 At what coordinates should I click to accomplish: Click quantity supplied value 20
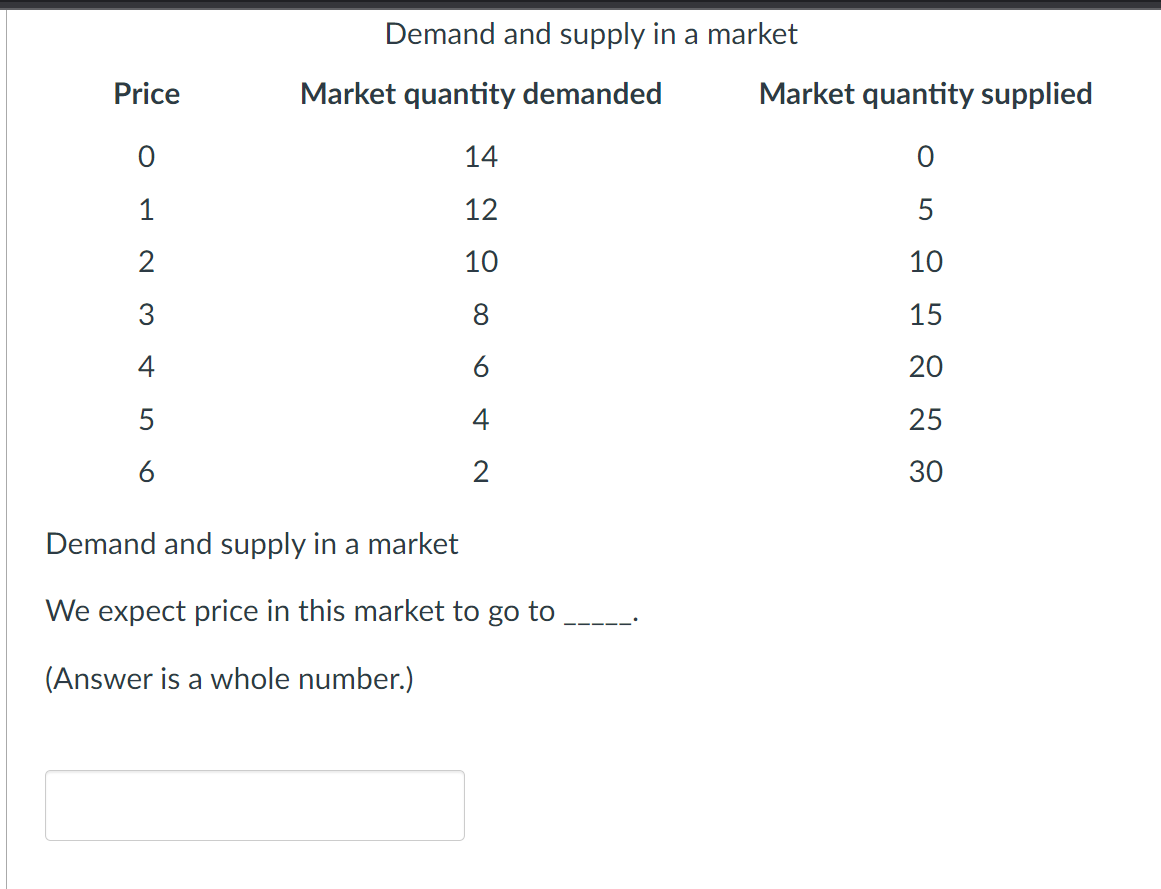pyautogui.click(x=925, y=367)
